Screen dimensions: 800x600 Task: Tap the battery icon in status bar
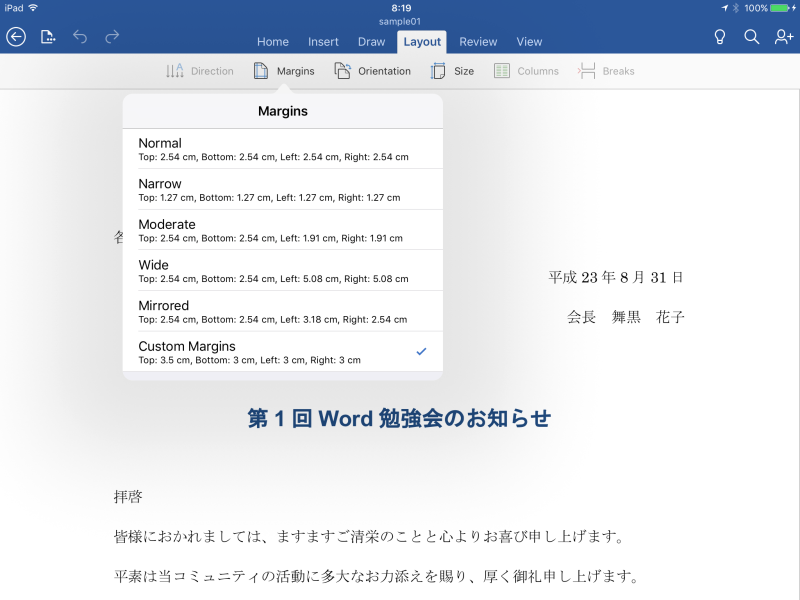point(780,8)
